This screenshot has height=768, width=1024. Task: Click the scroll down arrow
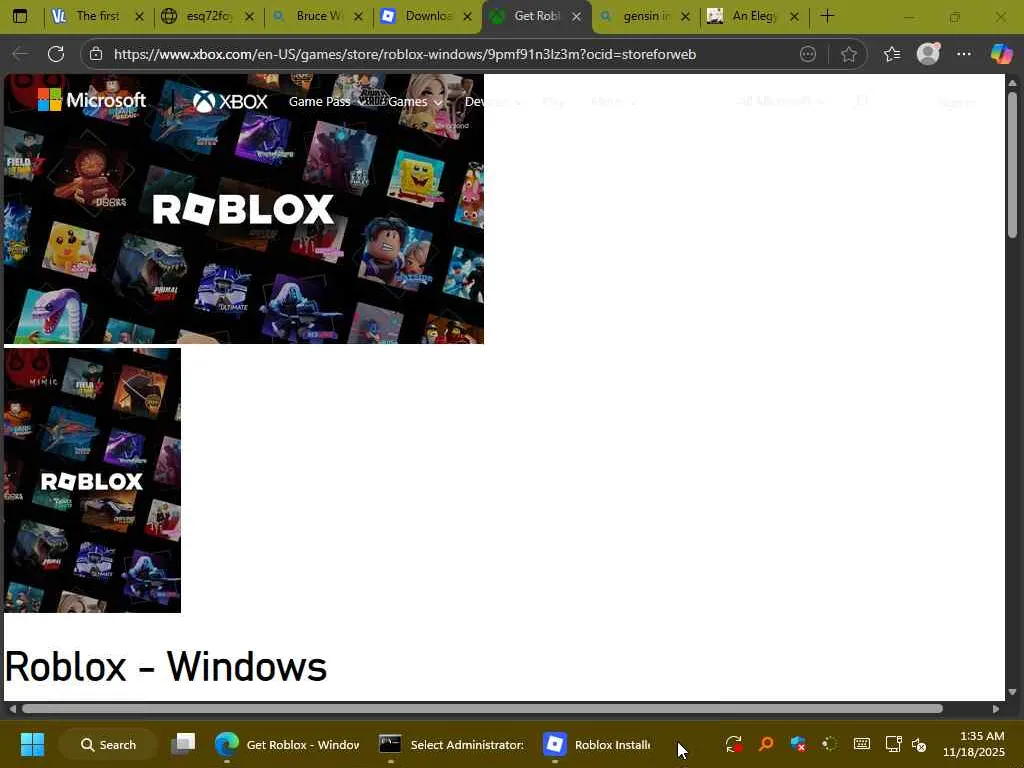(1012, 692)
